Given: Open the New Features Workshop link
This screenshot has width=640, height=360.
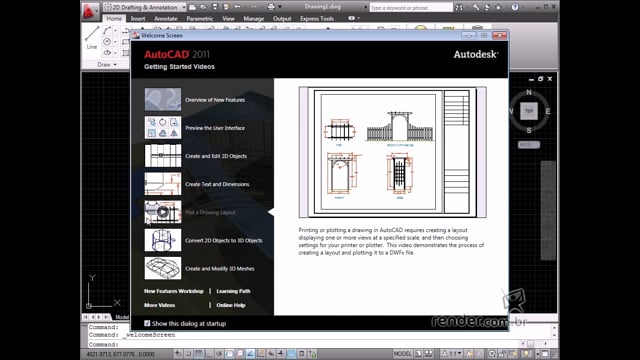Looking at the screenshot, I should click(173, 291).
